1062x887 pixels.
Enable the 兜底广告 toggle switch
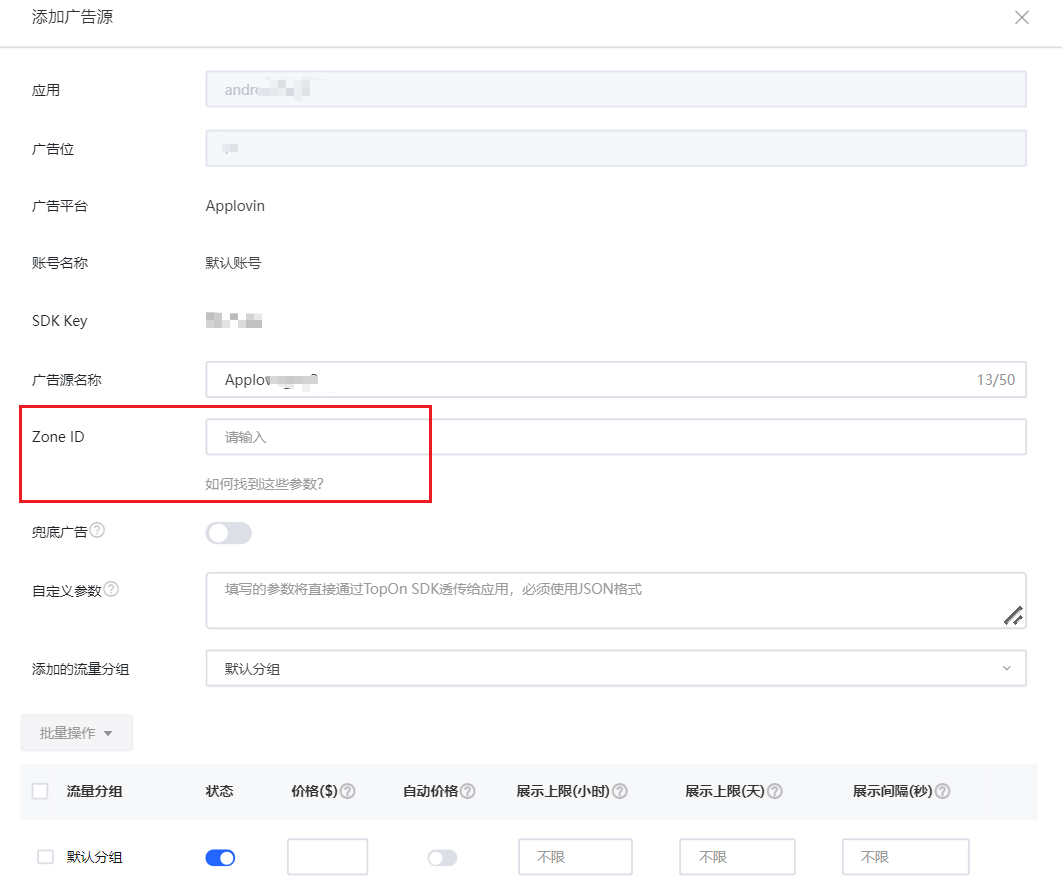pos(229,532)
